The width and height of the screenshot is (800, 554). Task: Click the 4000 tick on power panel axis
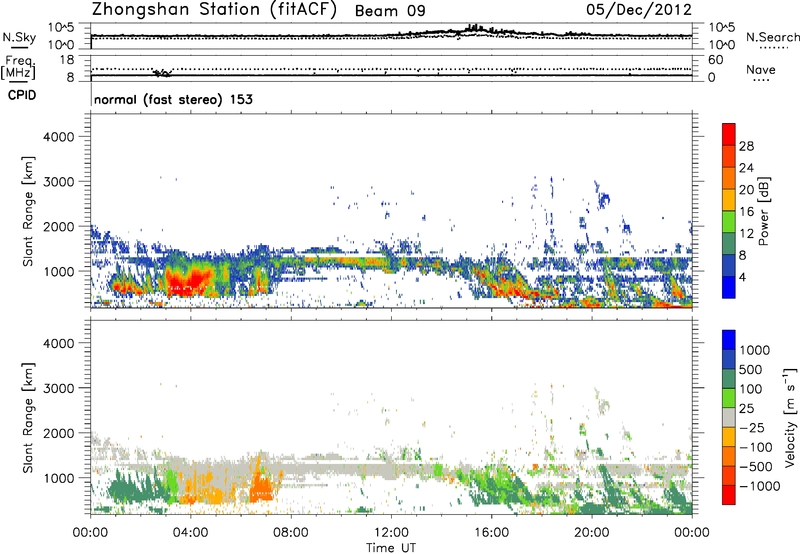(58, 137)
